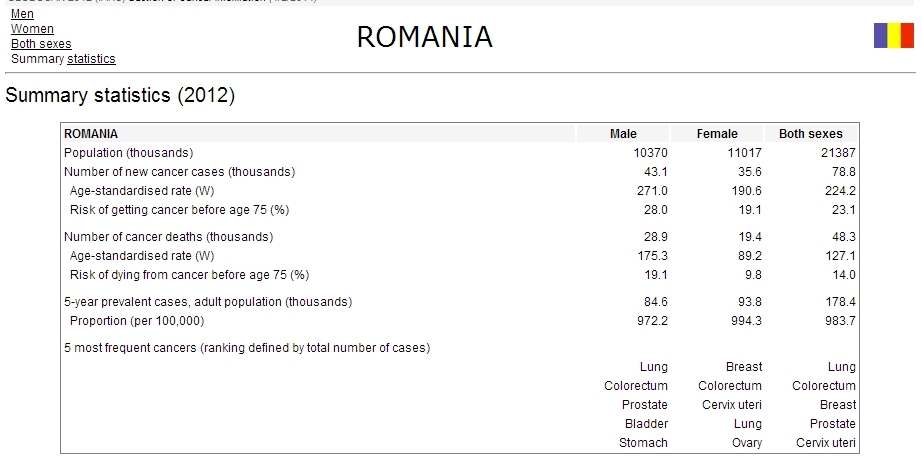Click the Cervix uteri entry under Female
922x464 pixels.
tap(730, 405)
